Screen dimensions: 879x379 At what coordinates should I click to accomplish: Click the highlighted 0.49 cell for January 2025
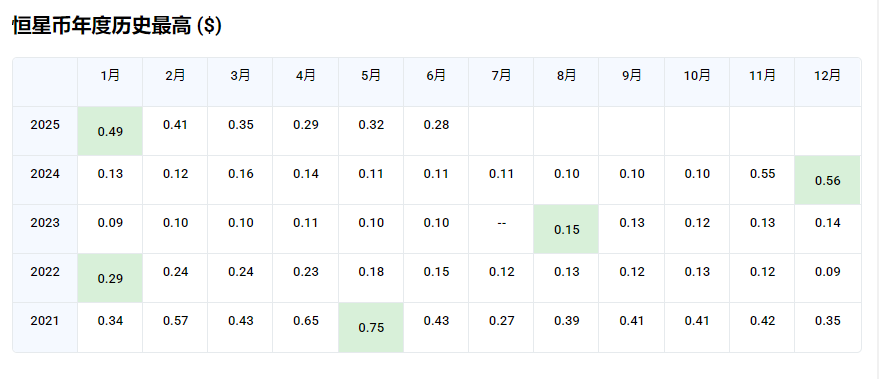coord(110,131)
